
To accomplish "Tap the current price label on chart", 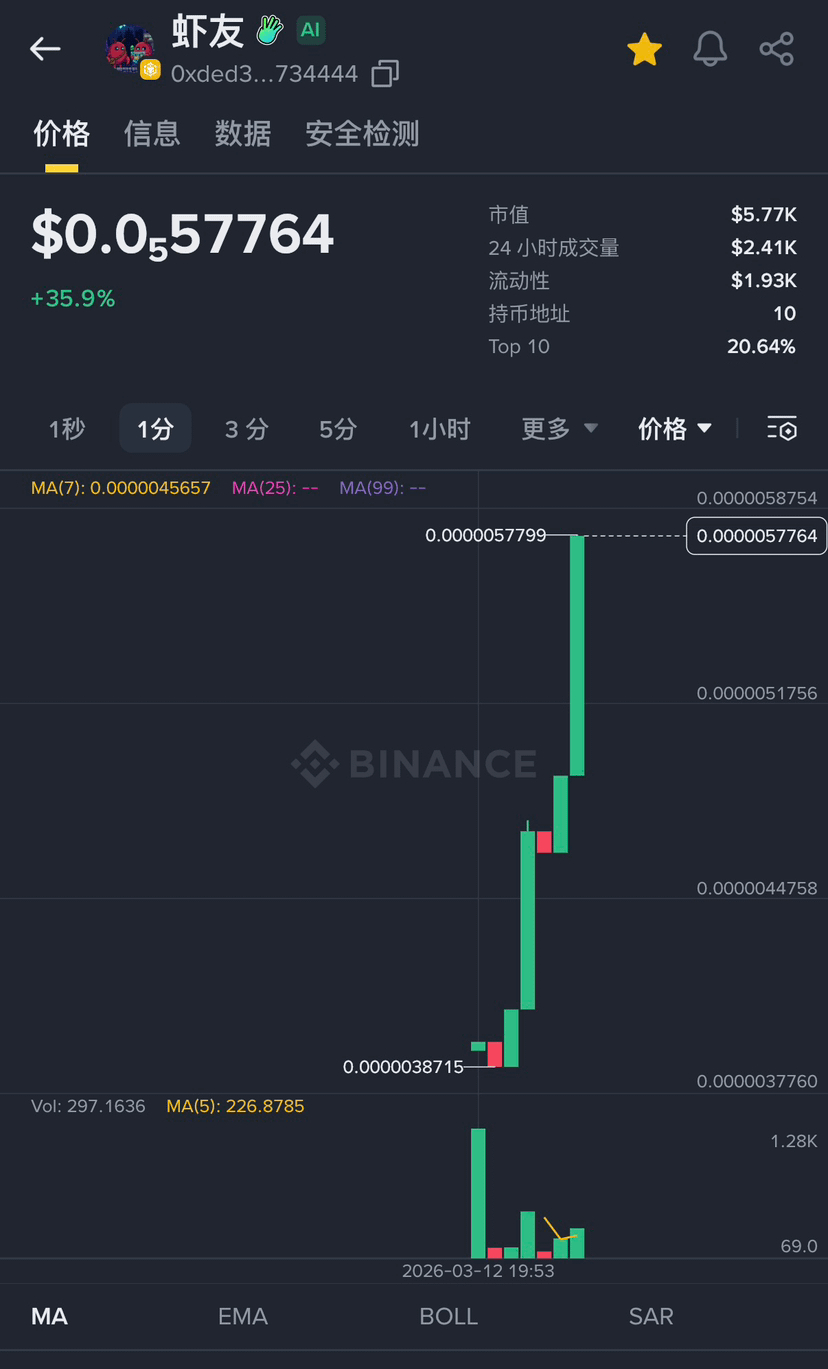I will (757, 536).
